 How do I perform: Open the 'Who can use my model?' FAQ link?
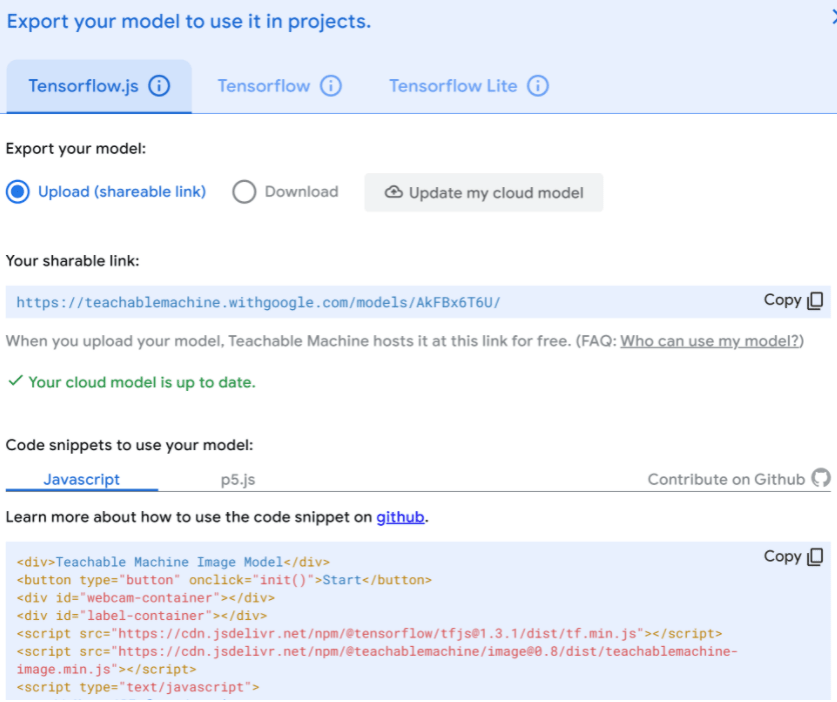(710, 341)
